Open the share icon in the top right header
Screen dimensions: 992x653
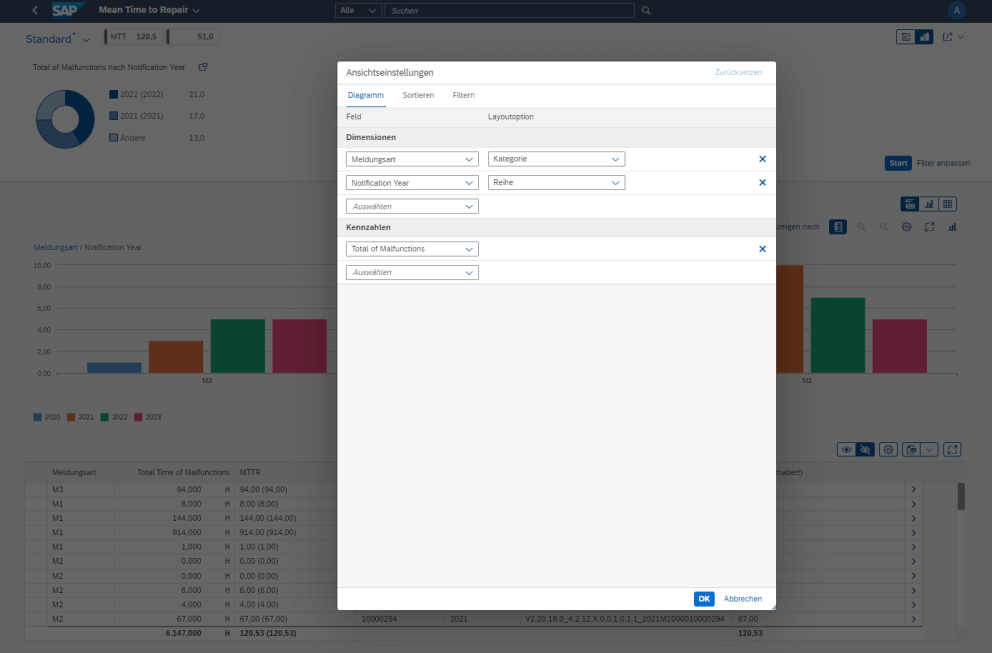(947, 35)
